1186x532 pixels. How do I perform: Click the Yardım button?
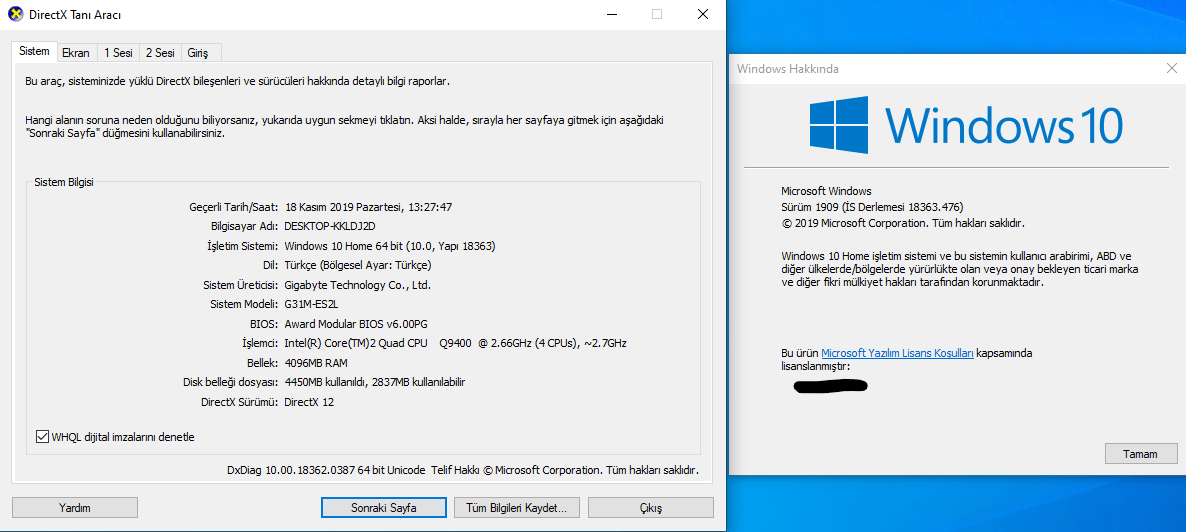coord(75,508)
